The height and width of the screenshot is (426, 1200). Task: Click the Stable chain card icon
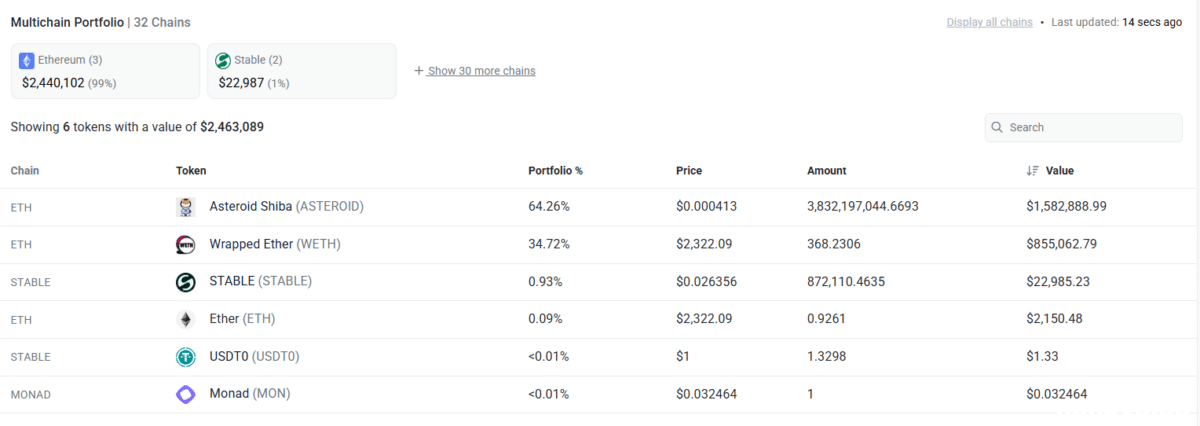point(223,60)
